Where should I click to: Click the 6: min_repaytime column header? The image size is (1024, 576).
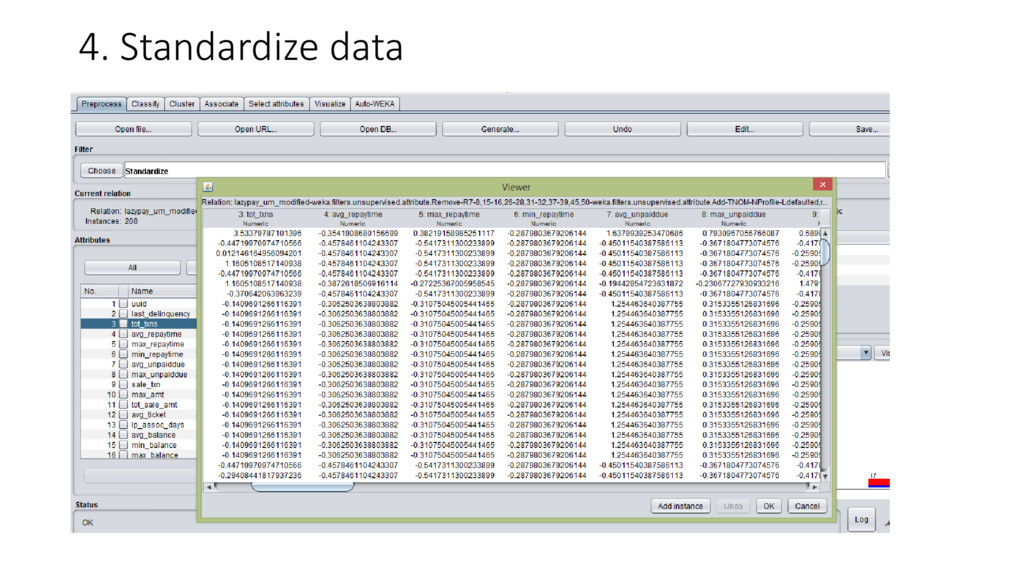(543, 218)
